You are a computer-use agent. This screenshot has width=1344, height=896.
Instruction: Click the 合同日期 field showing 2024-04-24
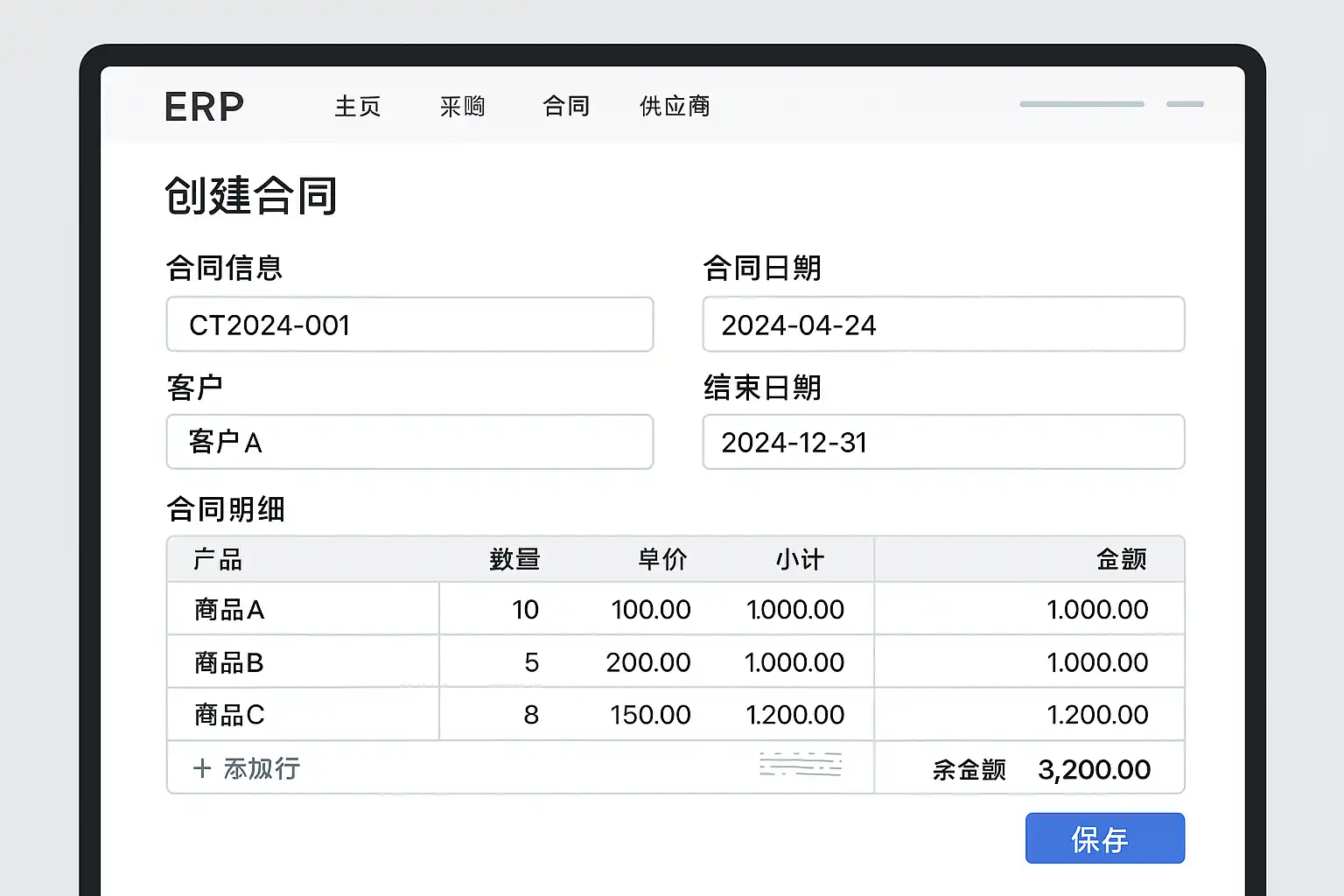943,325
